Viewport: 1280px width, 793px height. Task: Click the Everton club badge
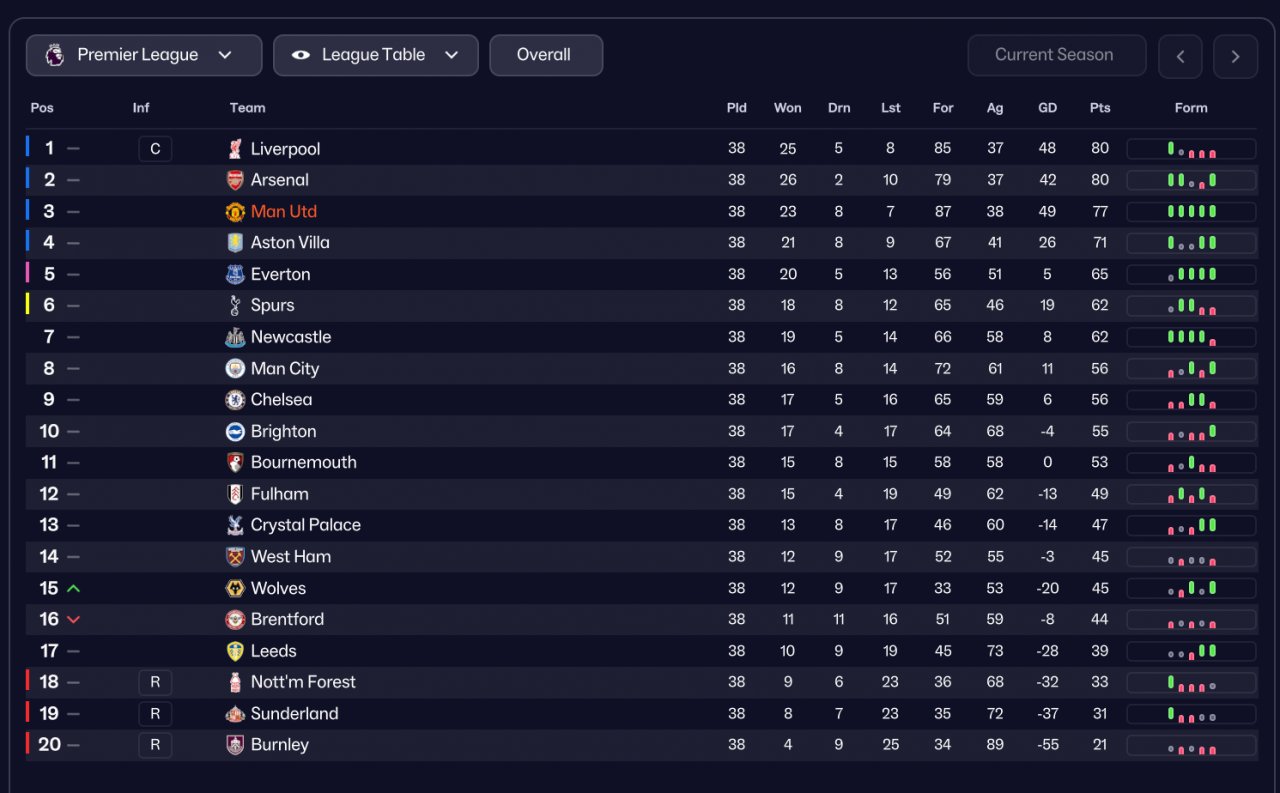(235, 274)
